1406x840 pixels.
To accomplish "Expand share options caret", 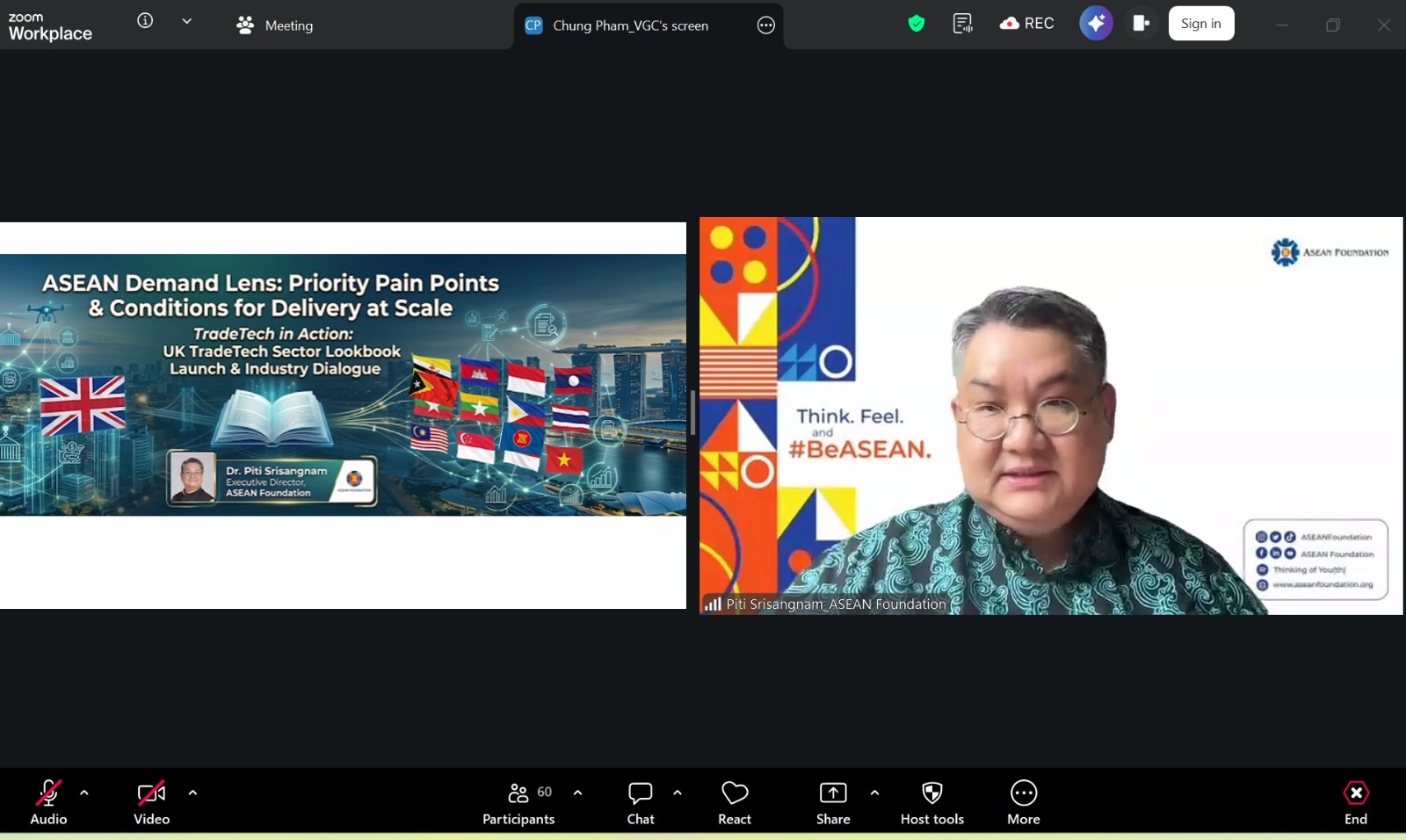I will pos(874,793).
